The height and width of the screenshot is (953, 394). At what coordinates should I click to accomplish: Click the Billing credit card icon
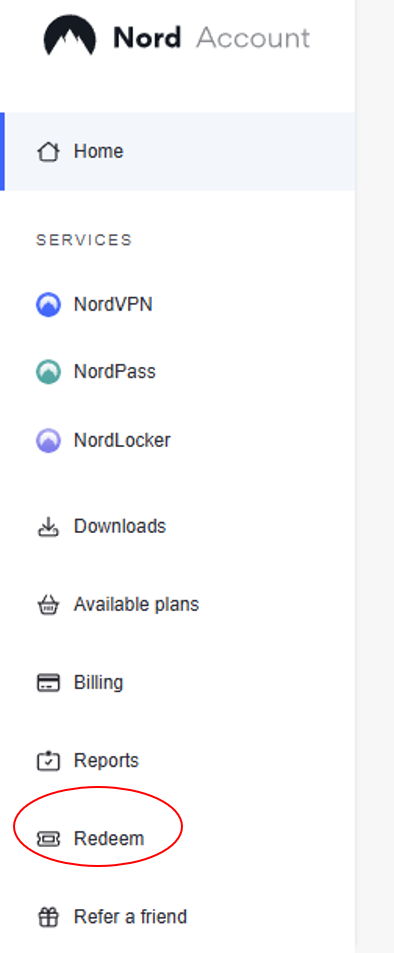click(48, 683)
